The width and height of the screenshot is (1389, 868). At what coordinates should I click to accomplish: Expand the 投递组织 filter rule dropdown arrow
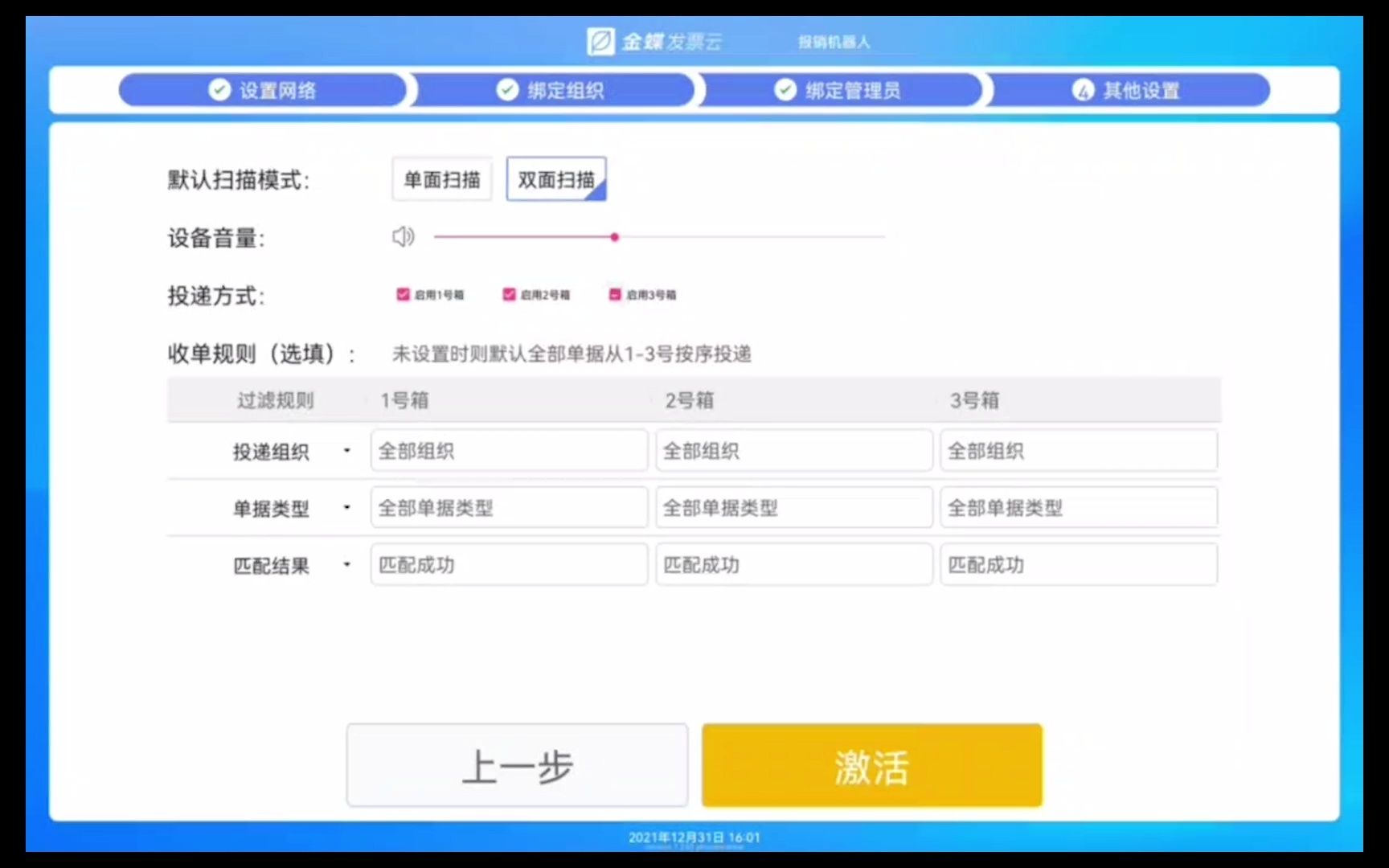[x=347, y=451]
